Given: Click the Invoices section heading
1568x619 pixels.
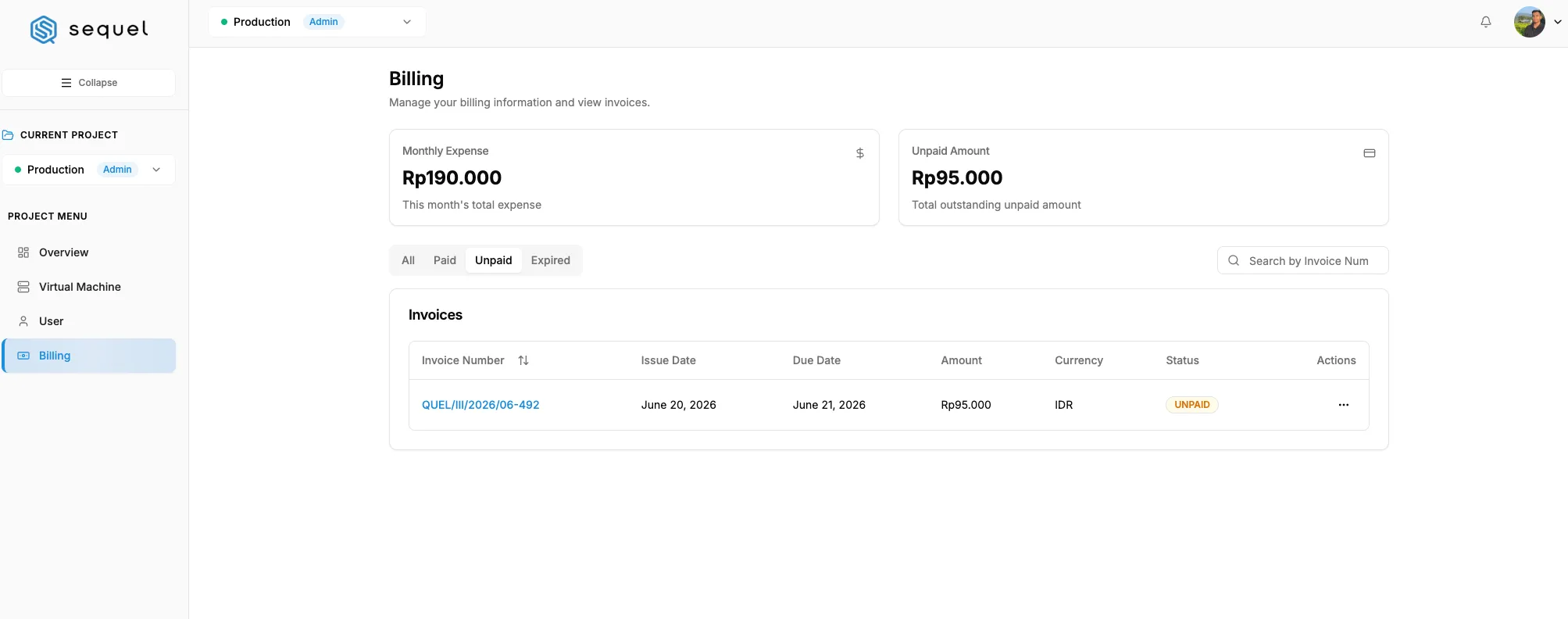Looking at the screenshot, I should (435, 315).
